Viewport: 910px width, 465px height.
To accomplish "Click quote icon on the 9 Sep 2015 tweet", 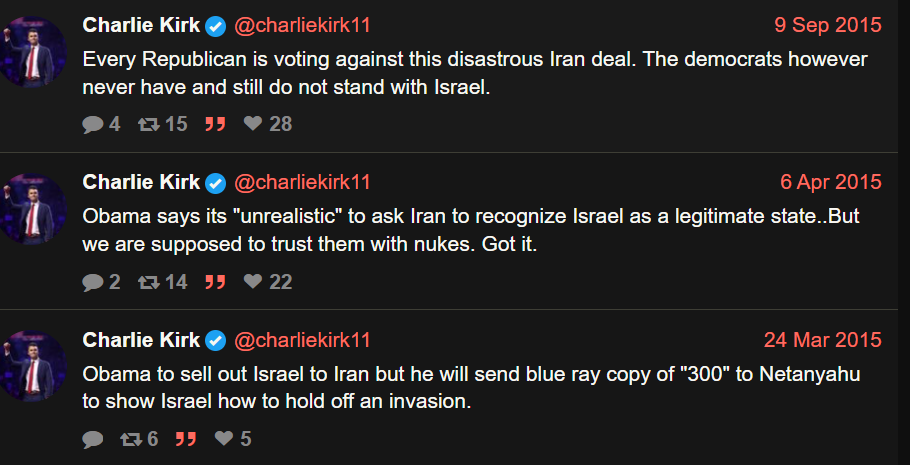I will click(x=214, y=124).
